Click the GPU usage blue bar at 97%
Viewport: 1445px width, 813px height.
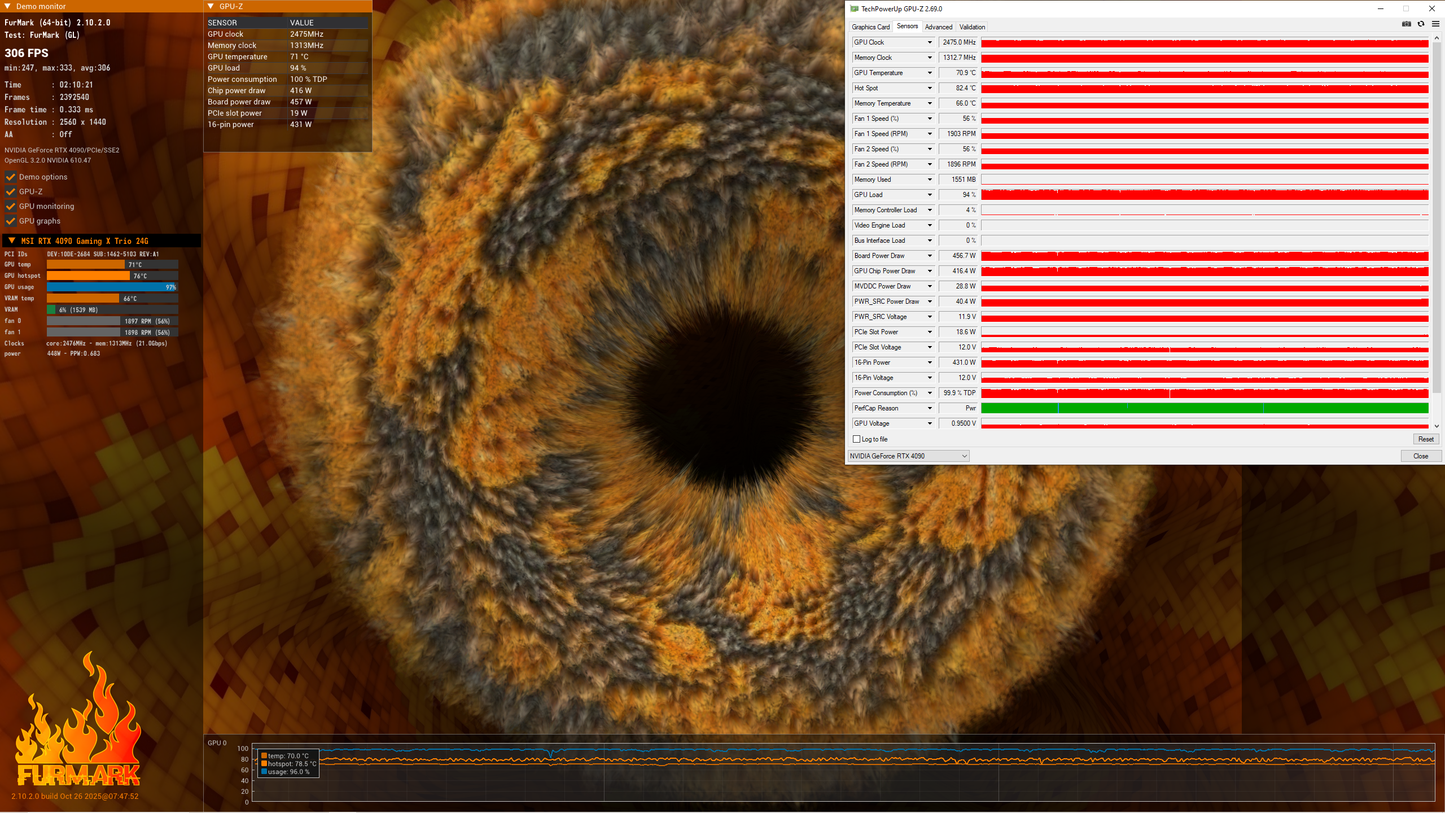click(112, 287)
